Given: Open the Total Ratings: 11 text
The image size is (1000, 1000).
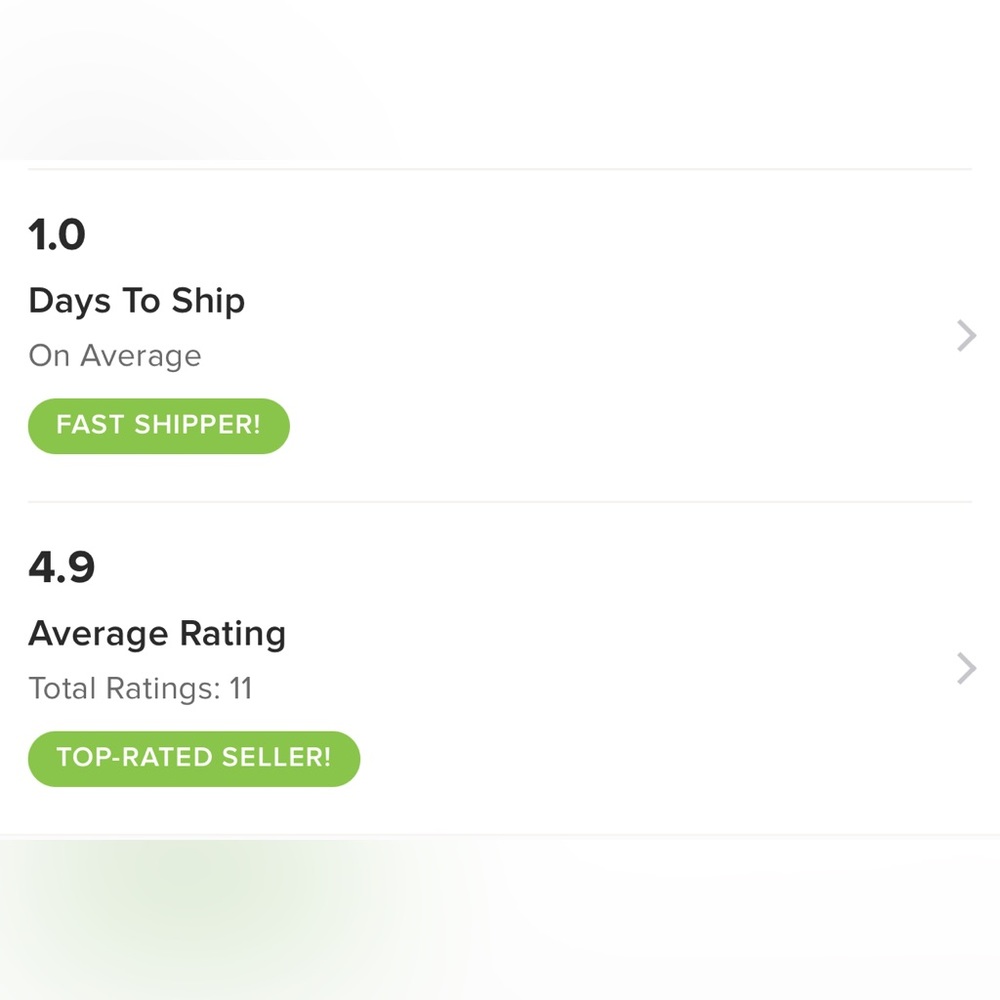Looking at the screenshot, I should pos(140,689).
